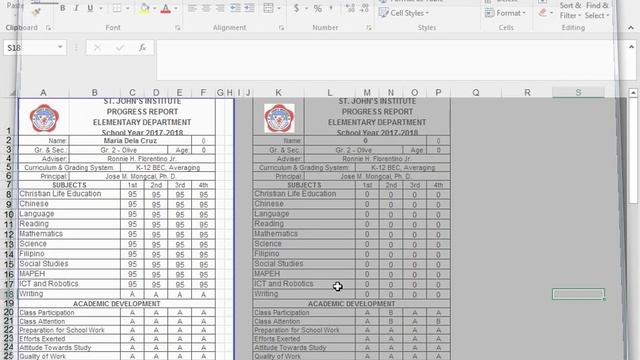Select row 7 header
The height and width of the screenshot is (360, 640).
click(9, 185)
